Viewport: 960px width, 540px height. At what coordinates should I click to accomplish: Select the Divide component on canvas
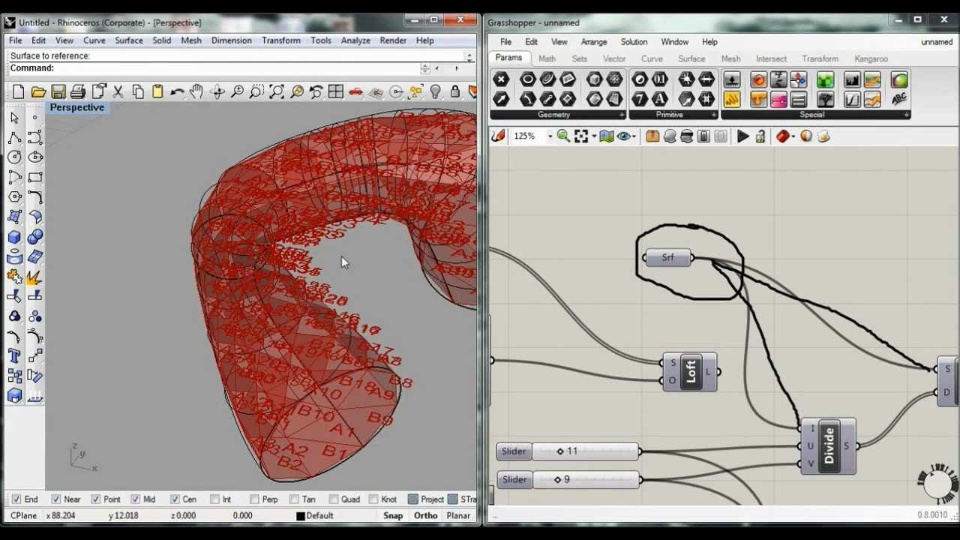pyautogui.click(x=828, y=446)
